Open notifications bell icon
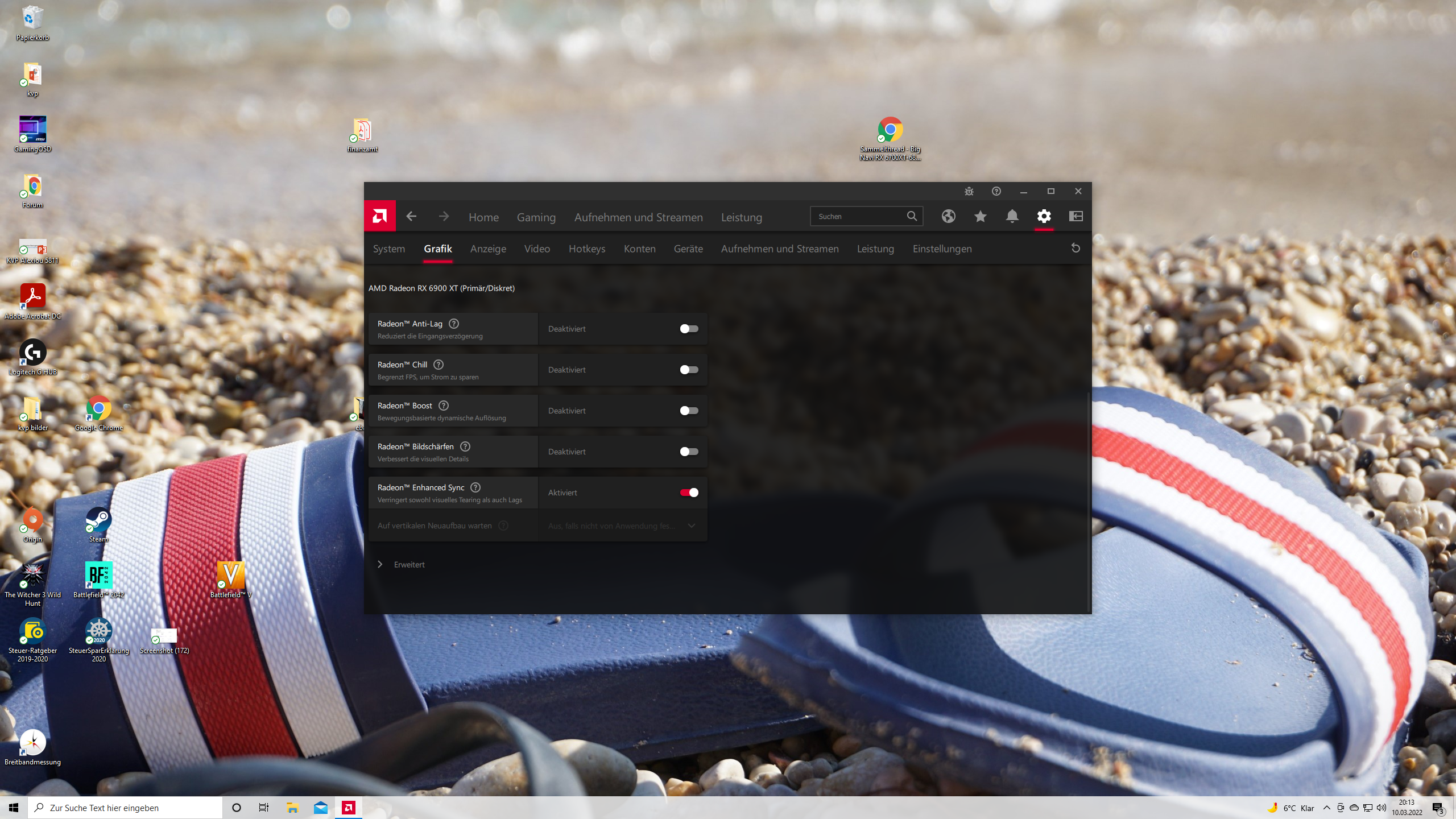The width and height of the screenshot is (1456, 819). click(1012, 216)
